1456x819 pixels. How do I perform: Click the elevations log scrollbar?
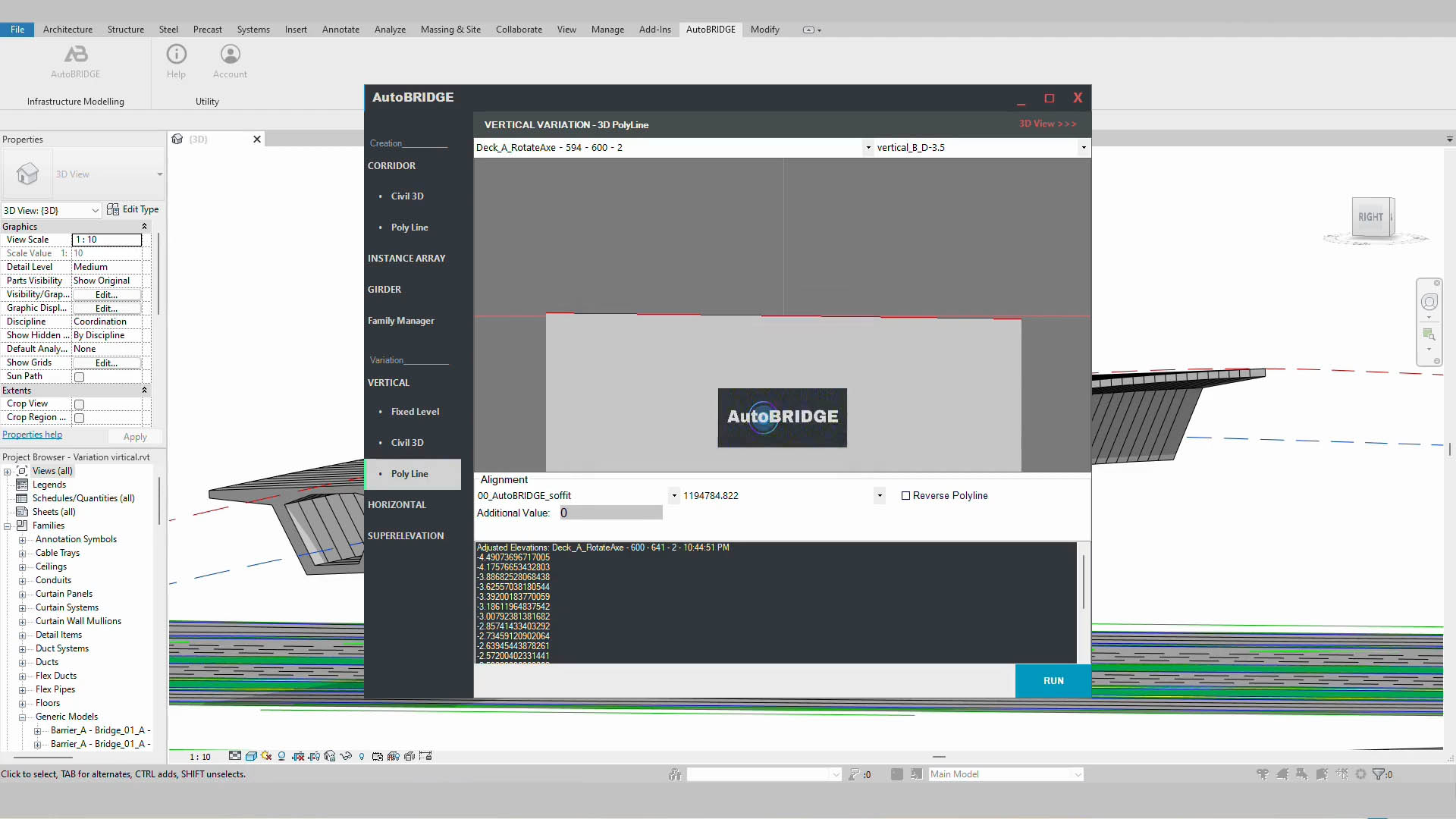[1084, 581]
